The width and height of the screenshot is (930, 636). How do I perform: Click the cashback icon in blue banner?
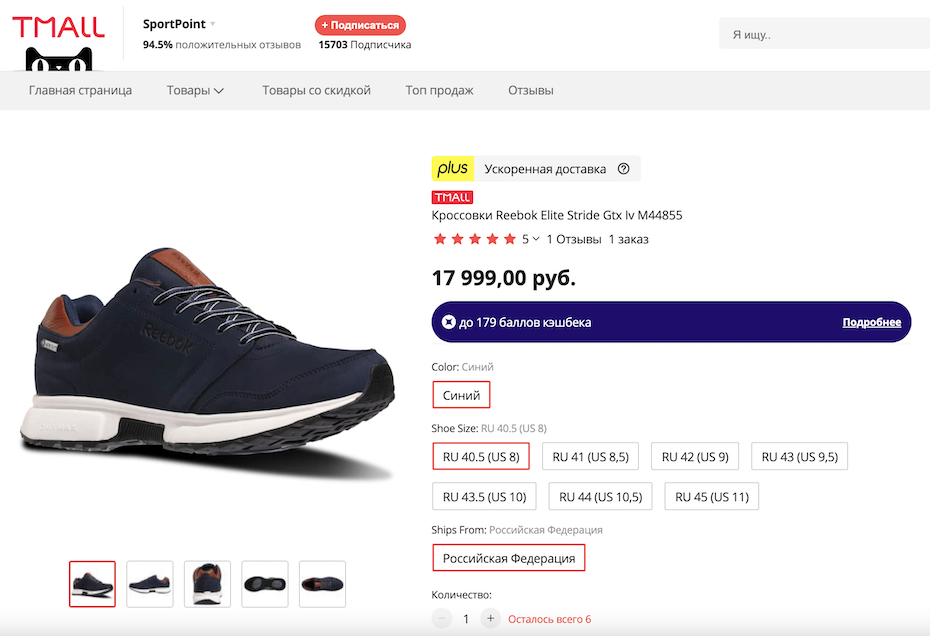click(x=449, y=322)
